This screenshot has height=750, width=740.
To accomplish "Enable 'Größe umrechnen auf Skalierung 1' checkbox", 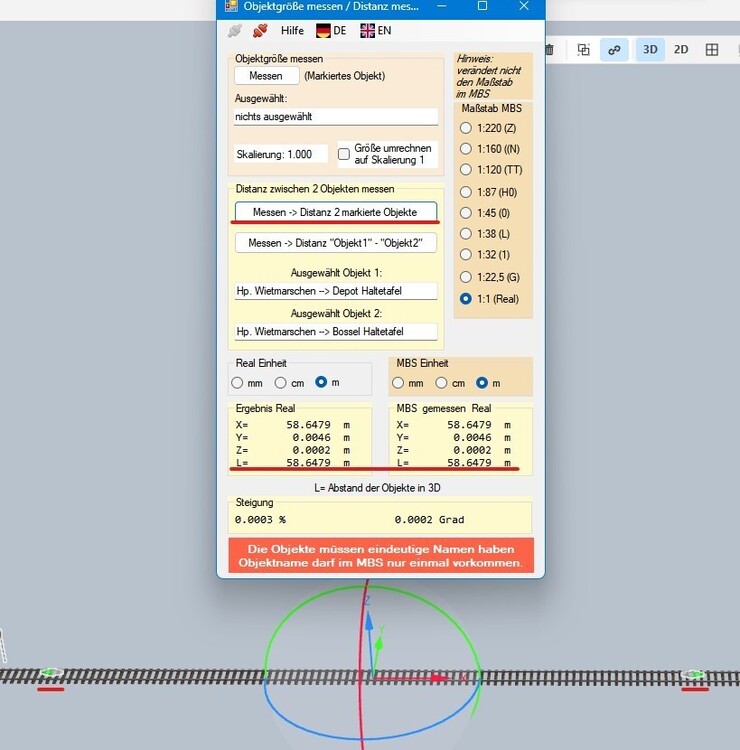I will (344, 154).
